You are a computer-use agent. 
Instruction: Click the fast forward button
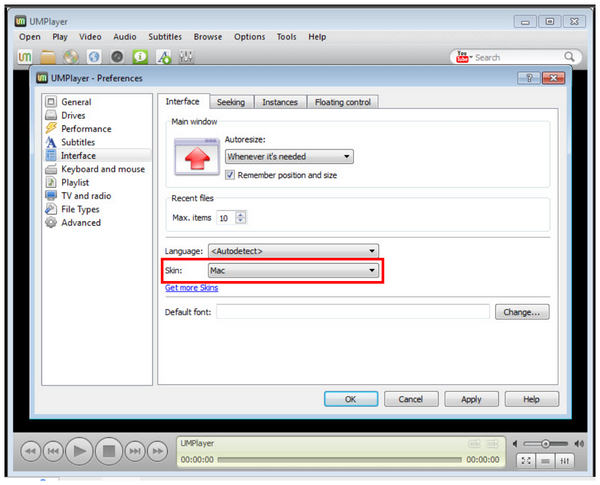coord(158,451)
